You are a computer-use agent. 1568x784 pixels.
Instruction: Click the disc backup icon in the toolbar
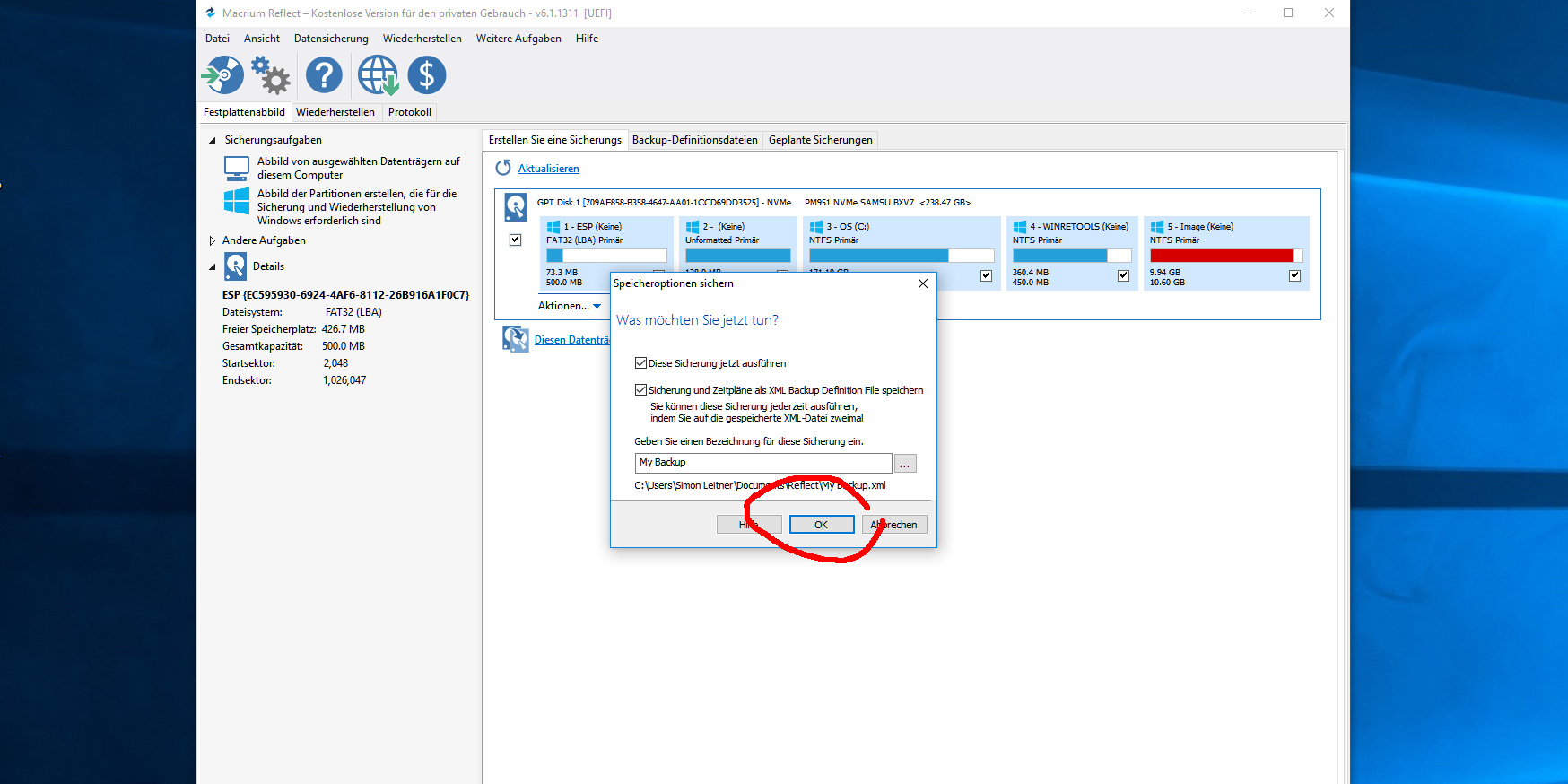[x=222, y=75]
